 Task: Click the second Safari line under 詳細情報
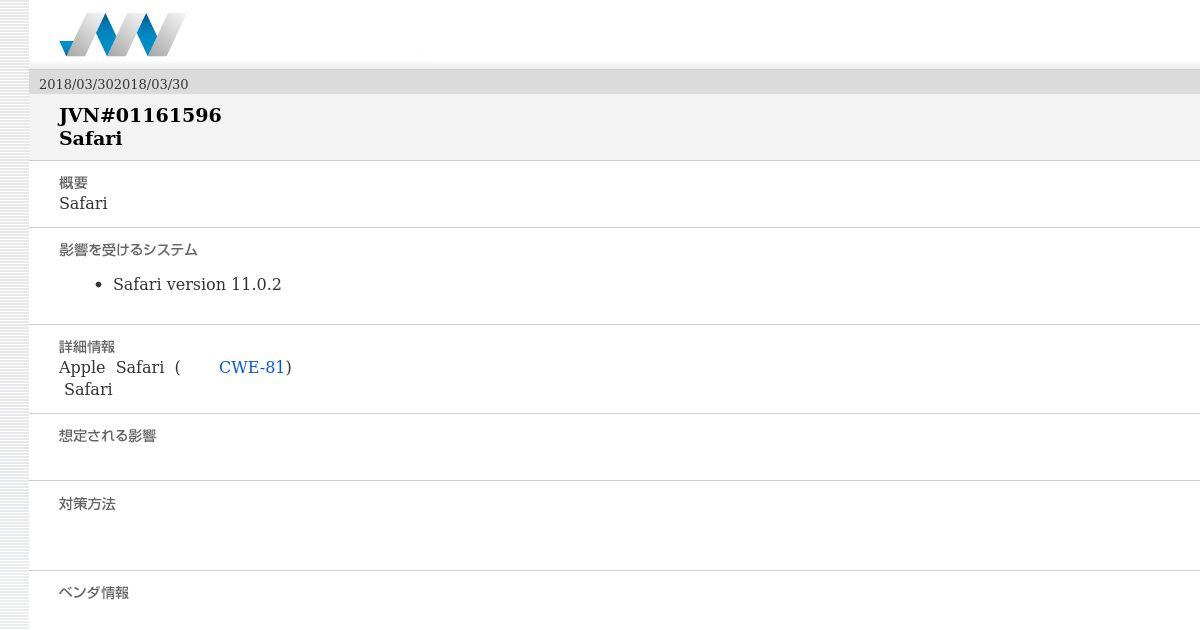point(88,389)
